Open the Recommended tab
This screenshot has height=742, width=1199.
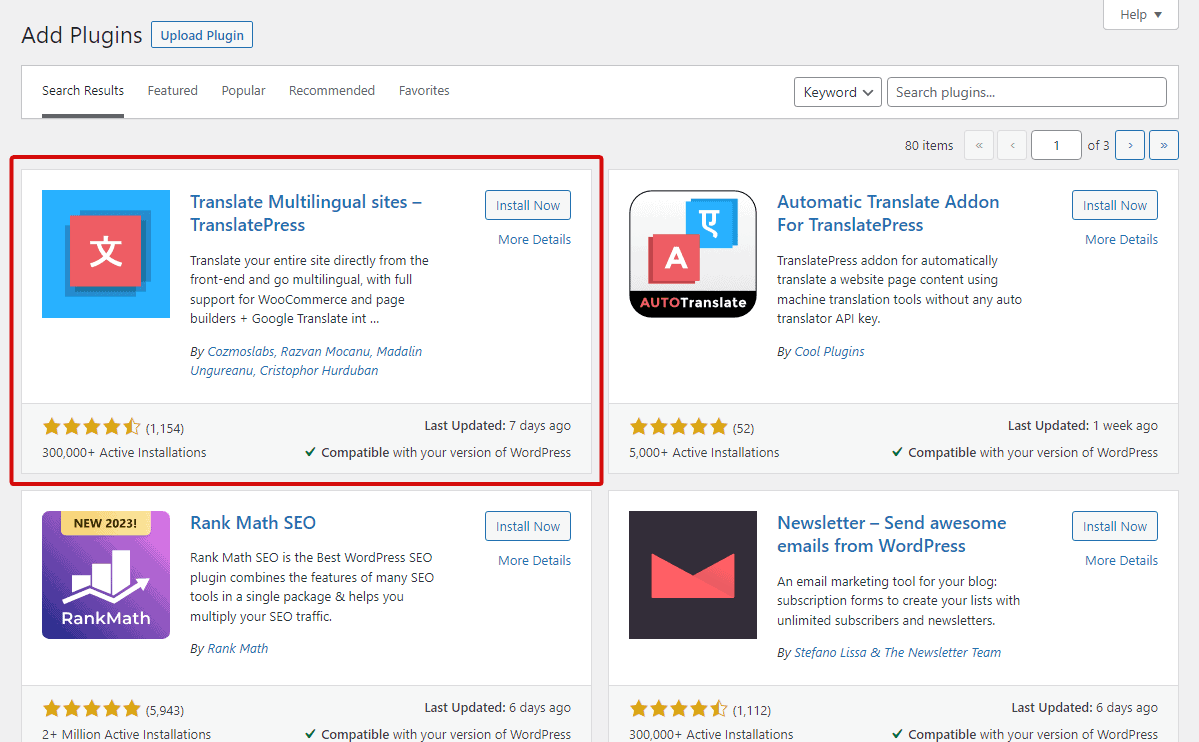(331, 91)
